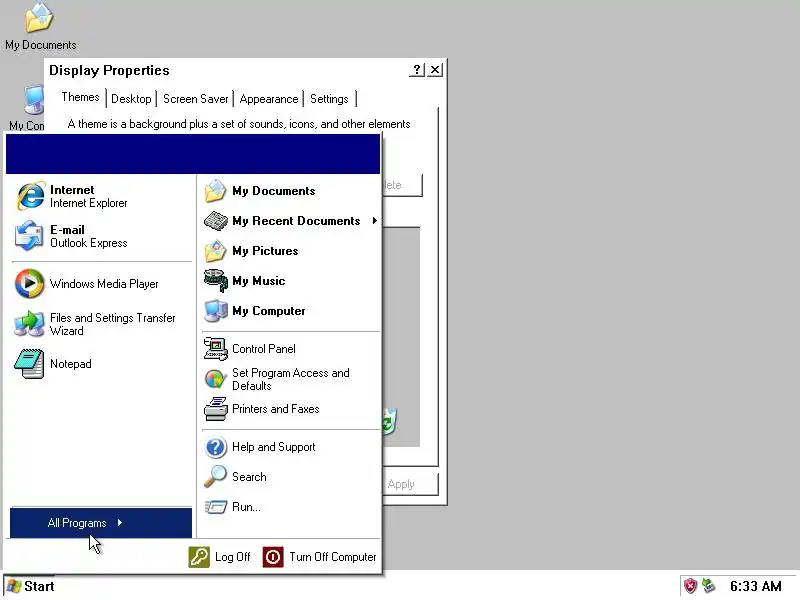Click the Start button label

coord(39,586)
